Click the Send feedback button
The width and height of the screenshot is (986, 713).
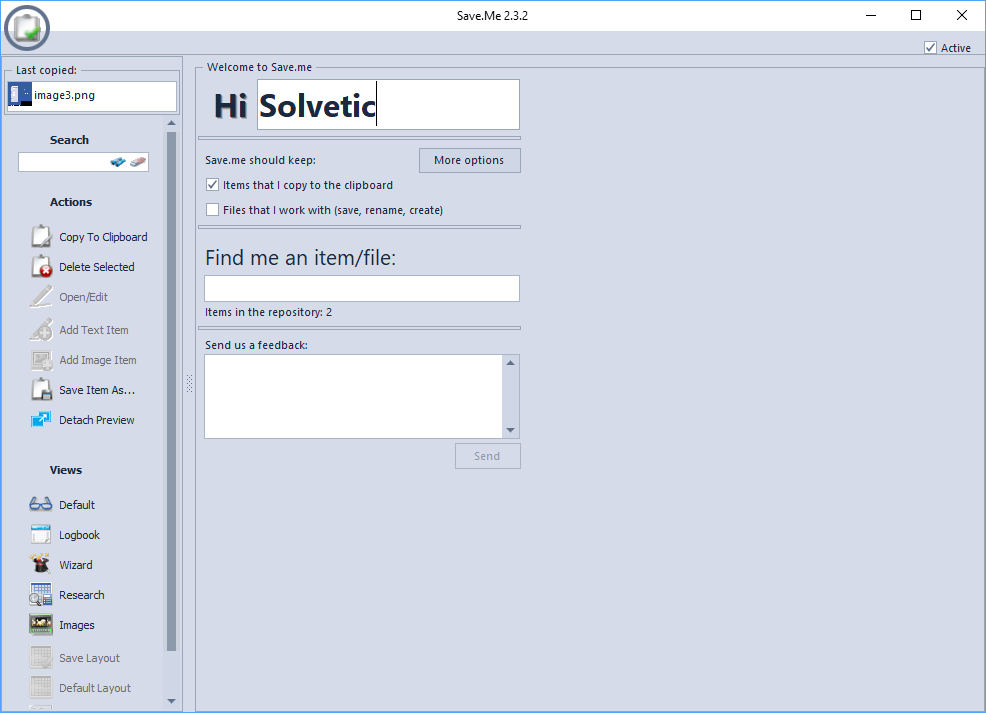(487, 456)
